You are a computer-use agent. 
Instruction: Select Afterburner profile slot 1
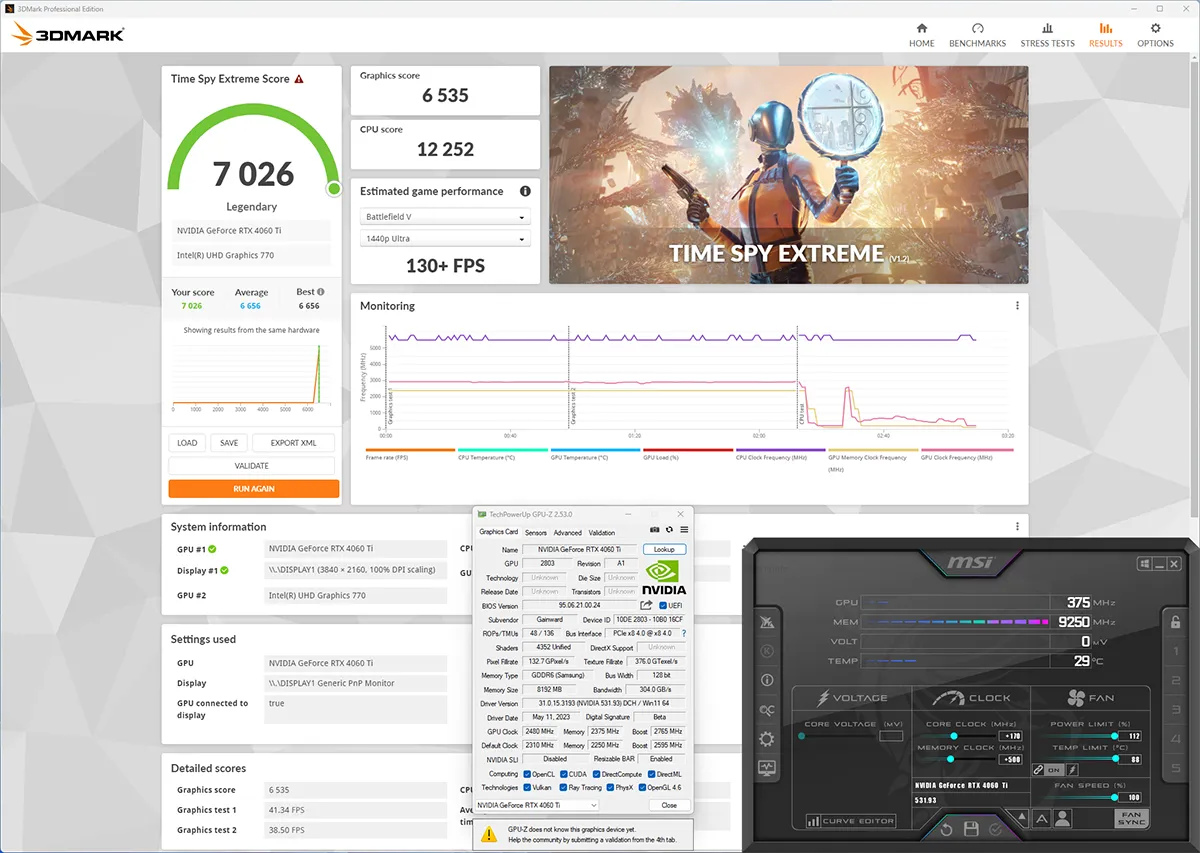pos(1175,652)
